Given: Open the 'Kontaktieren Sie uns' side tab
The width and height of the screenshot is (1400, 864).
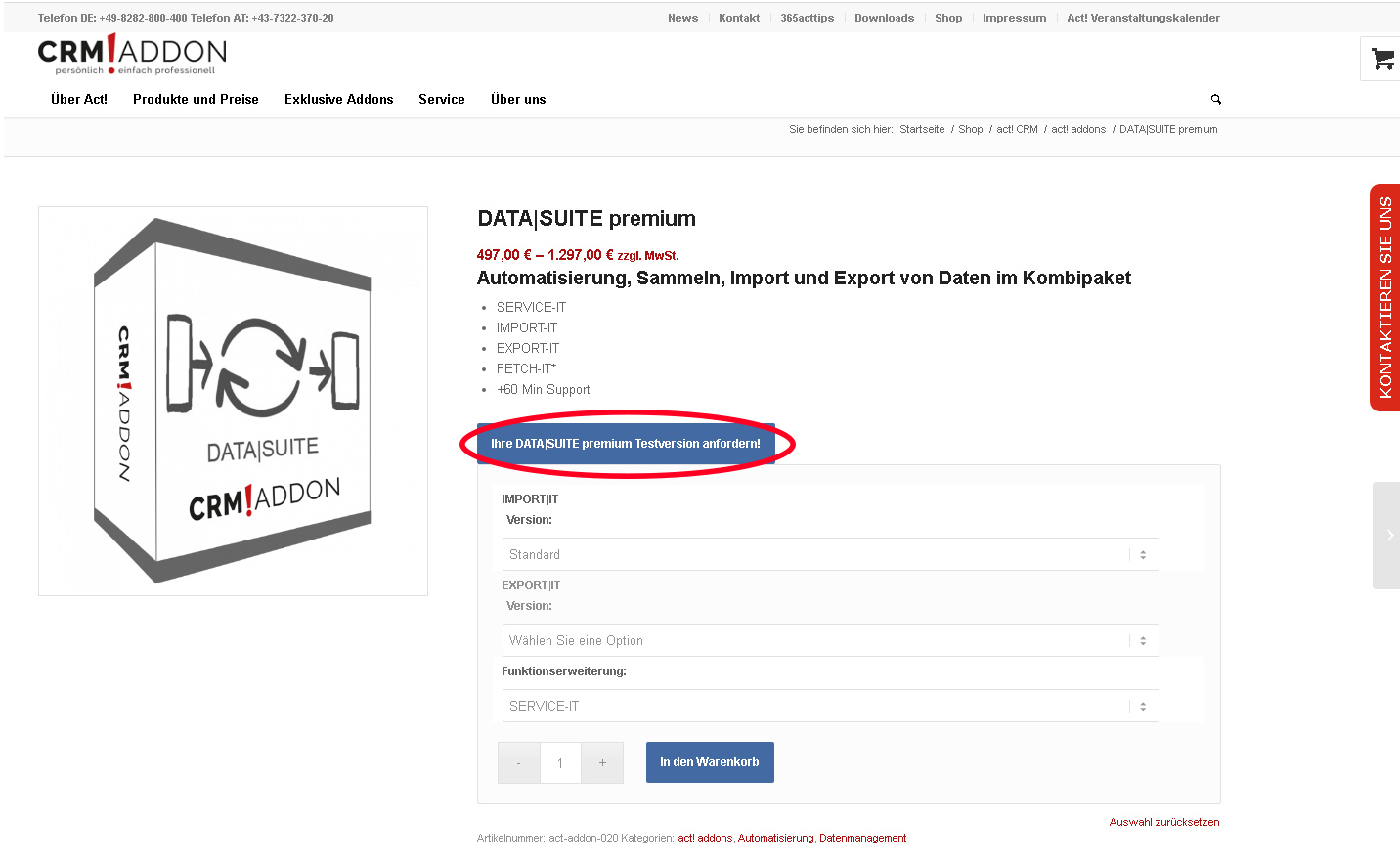Looking at the screenshot, I should point(1384,297).
